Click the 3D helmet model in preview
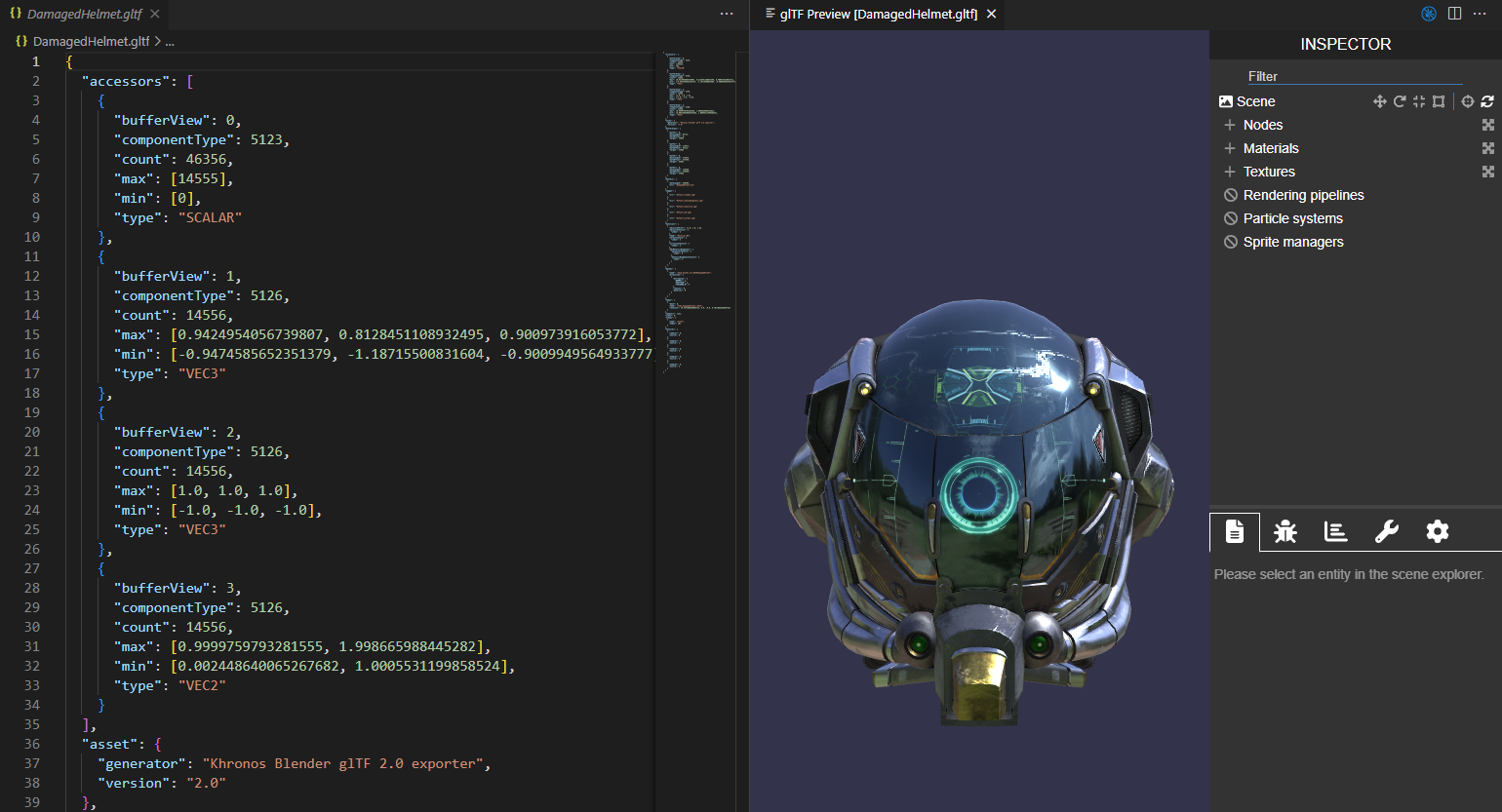This screenshot has height=812, width=1502. (979, 512)
